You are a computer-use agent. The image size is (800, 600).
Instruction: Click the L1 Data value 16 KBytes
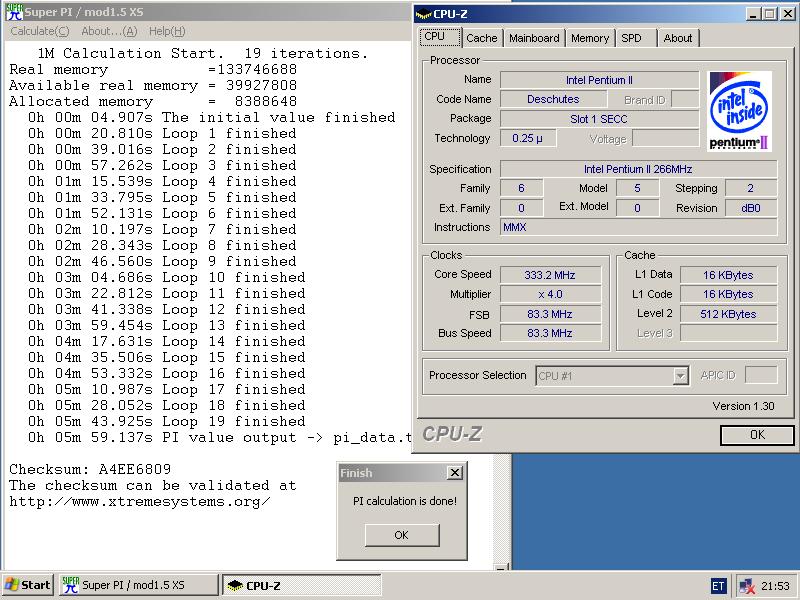(728, 275)
